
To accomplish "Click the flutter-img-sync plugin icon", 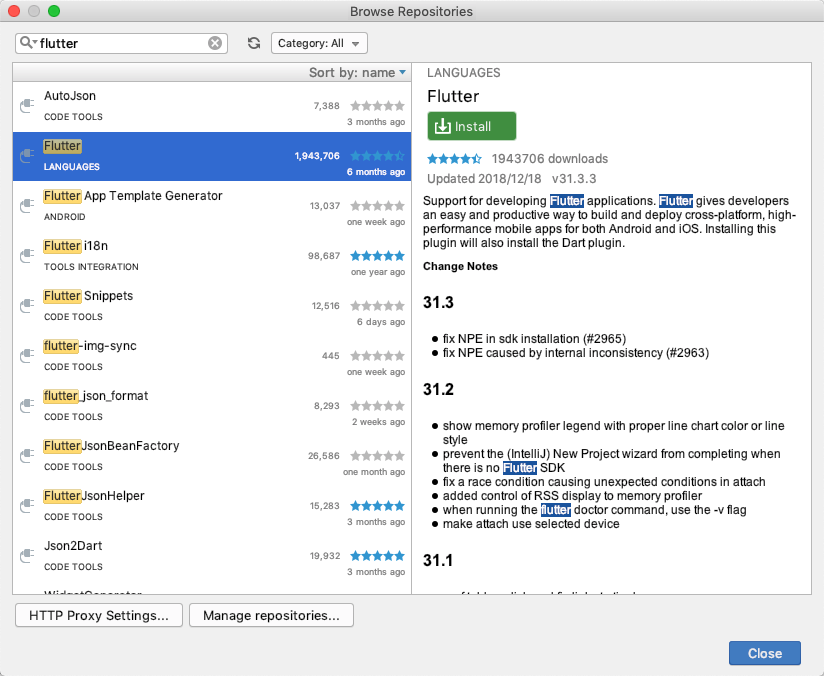I will click(x=27, y=355).
